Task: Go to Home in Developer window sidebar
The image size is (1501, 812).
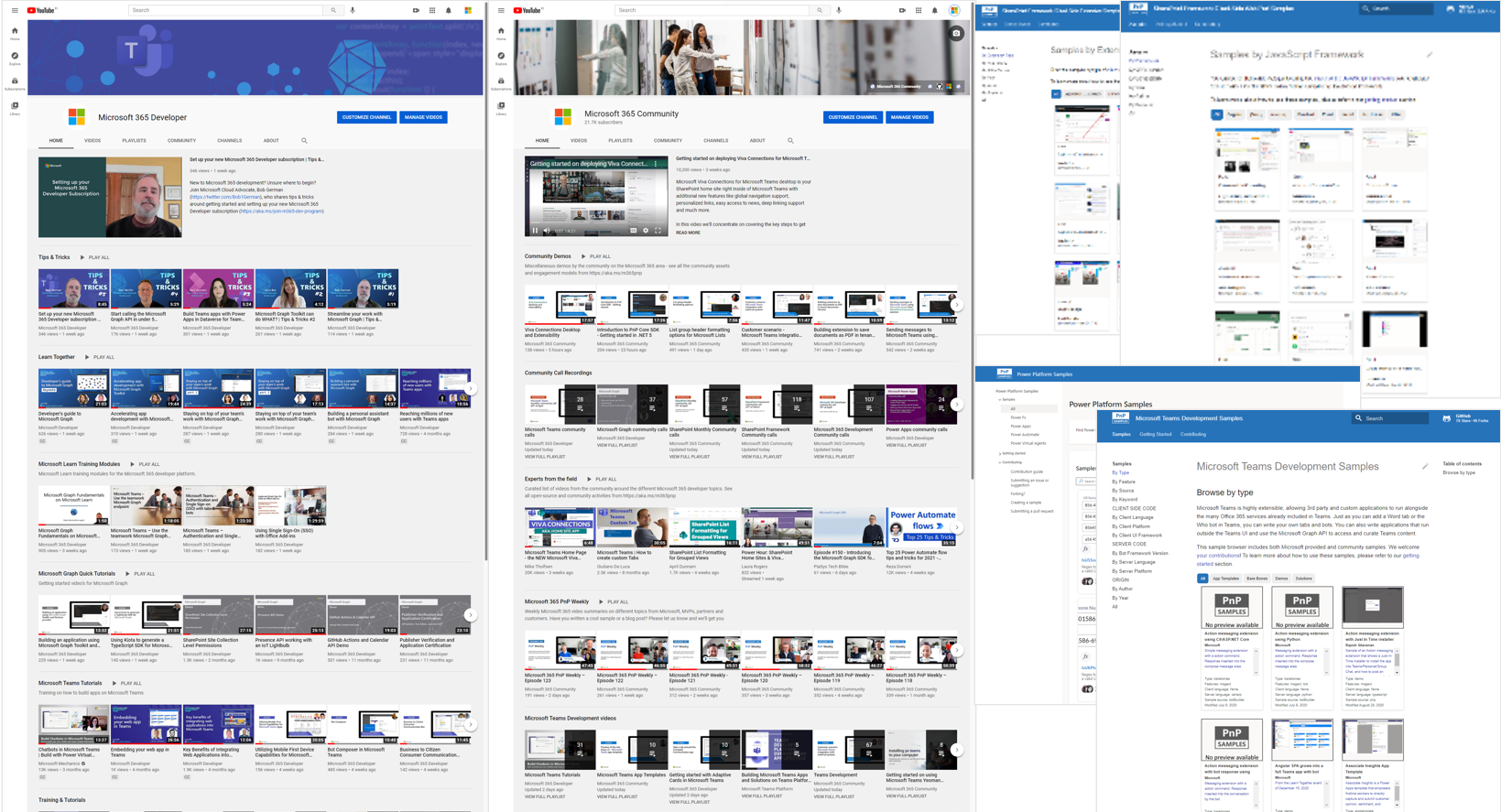Action: point(15,34)
